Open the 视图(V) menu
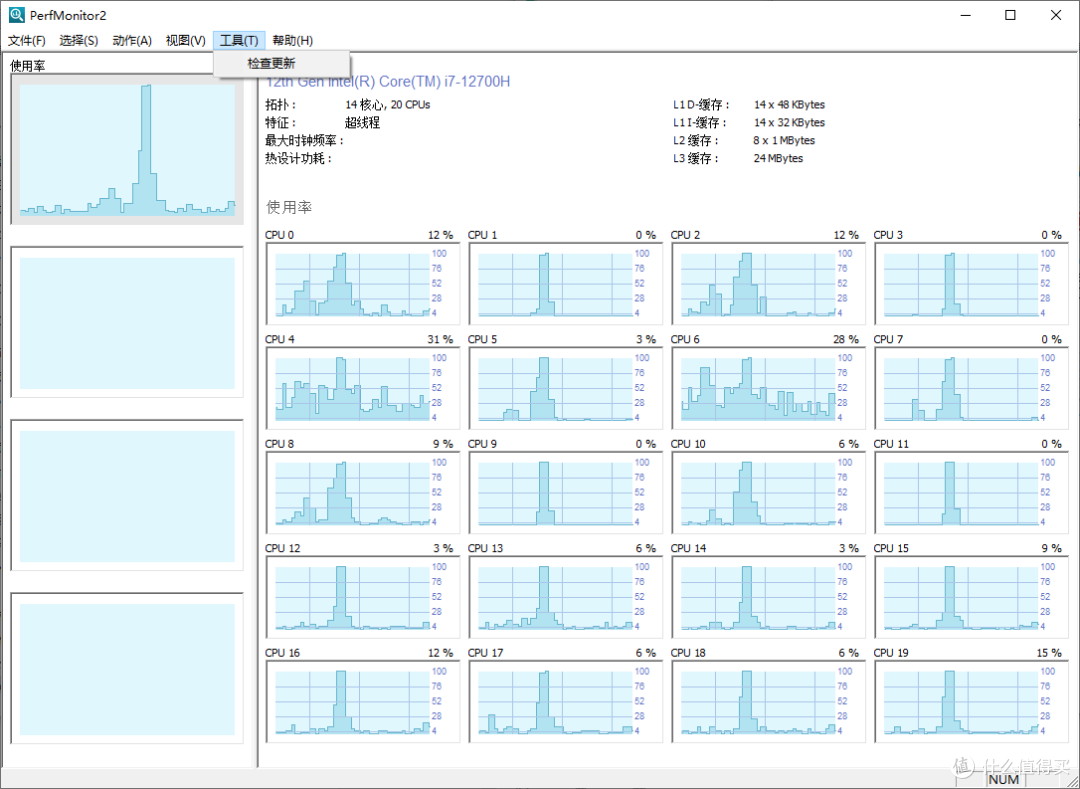 pyautogui.click(x=186, y=41)
